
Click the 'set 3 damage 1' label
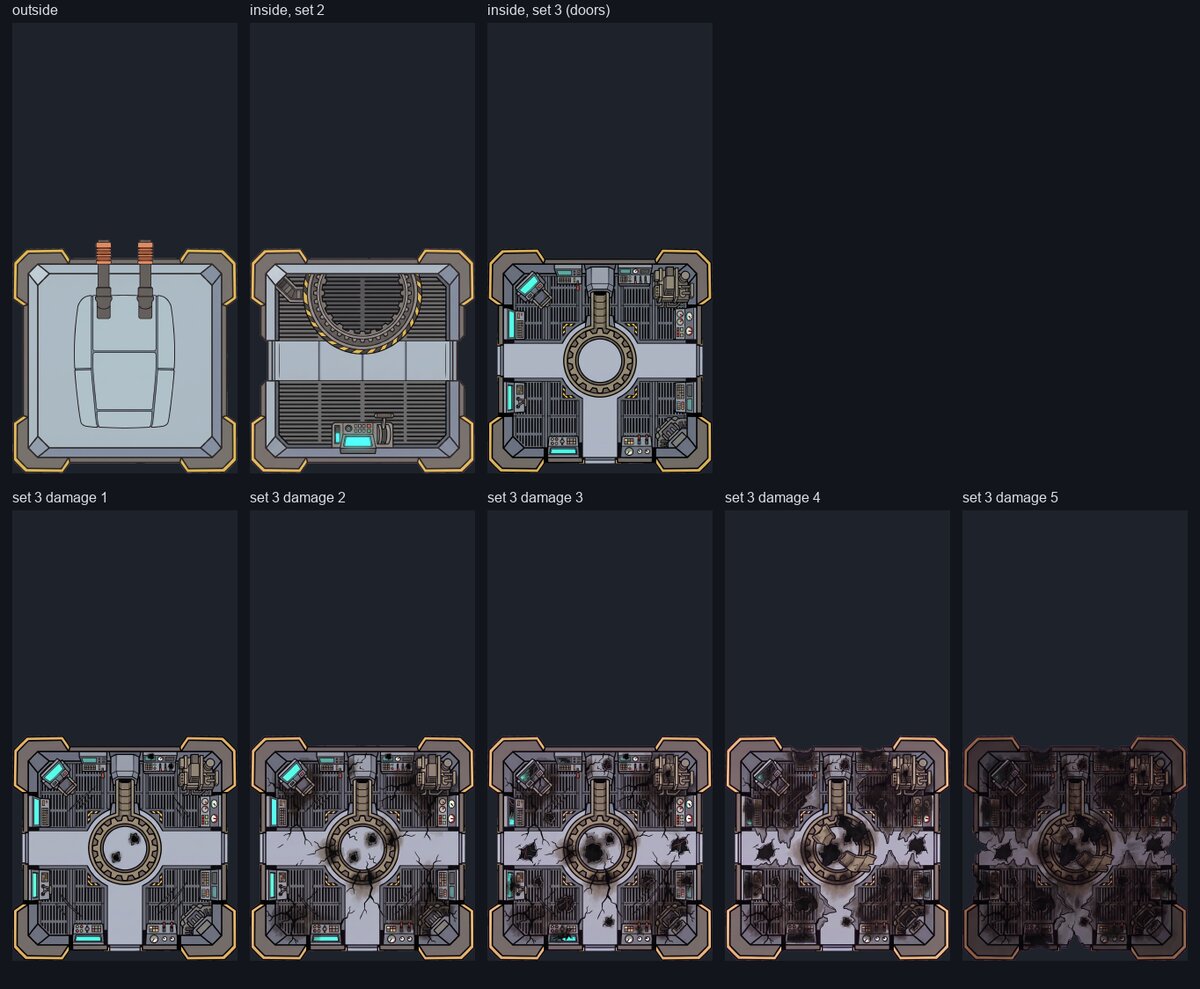(60, 497)
